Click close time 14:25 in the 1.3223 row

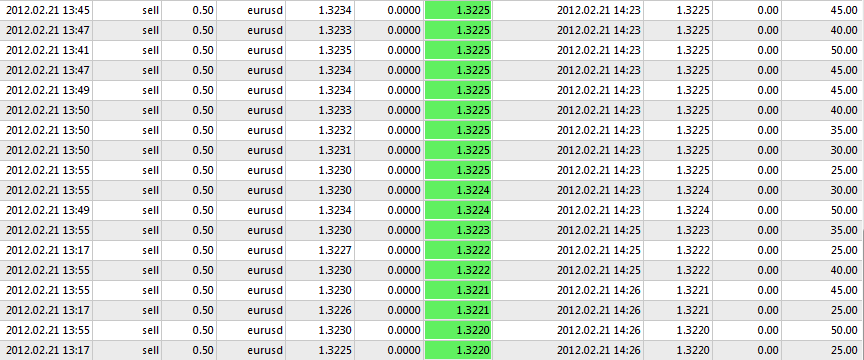599,230
